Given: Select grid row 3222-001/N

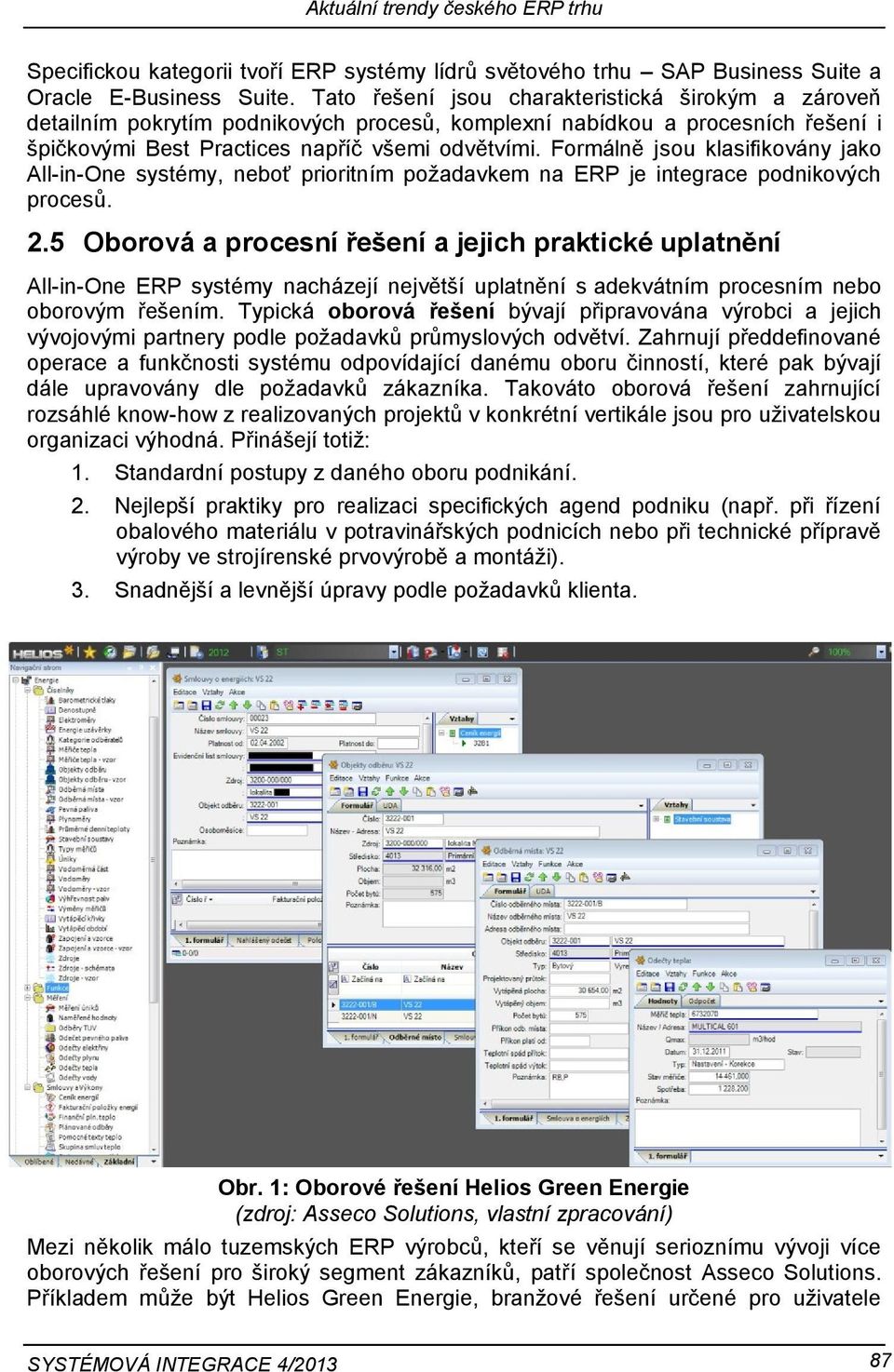Looking at the screenshot, I should point(406,1016).
